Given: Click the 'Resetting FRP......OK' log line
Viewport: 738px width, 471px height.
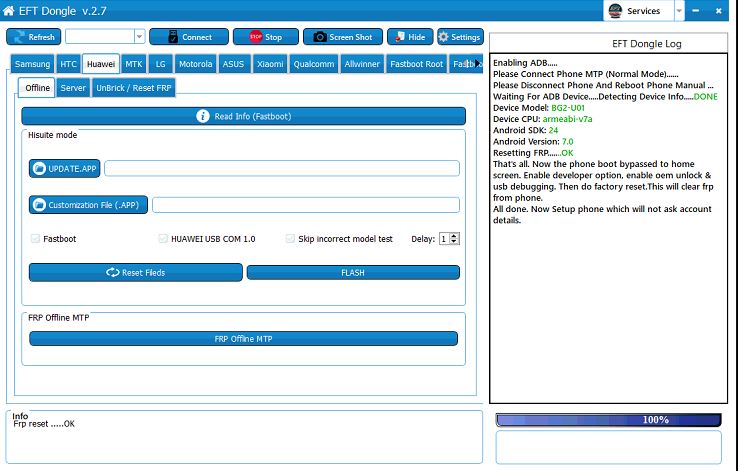Looking at the screenshot, I should [x=533, y=153].
